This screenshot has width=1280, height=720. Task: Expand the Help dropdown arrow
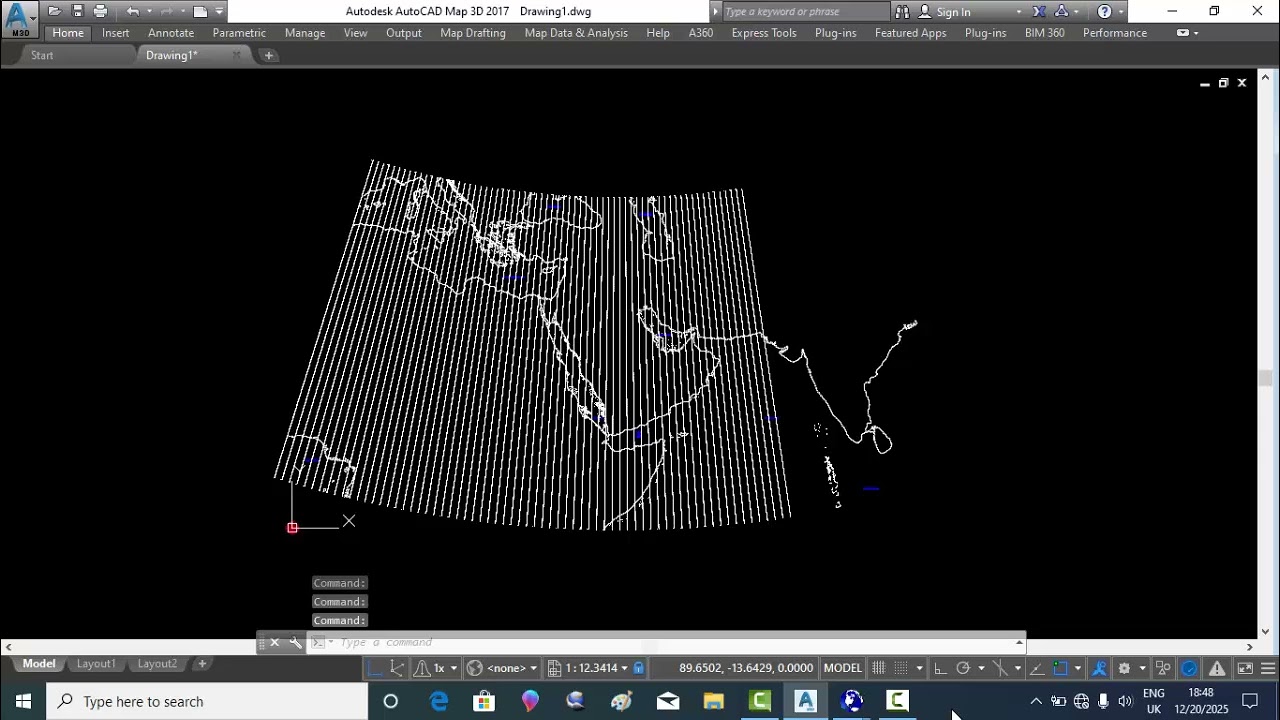coord(1120,12)
